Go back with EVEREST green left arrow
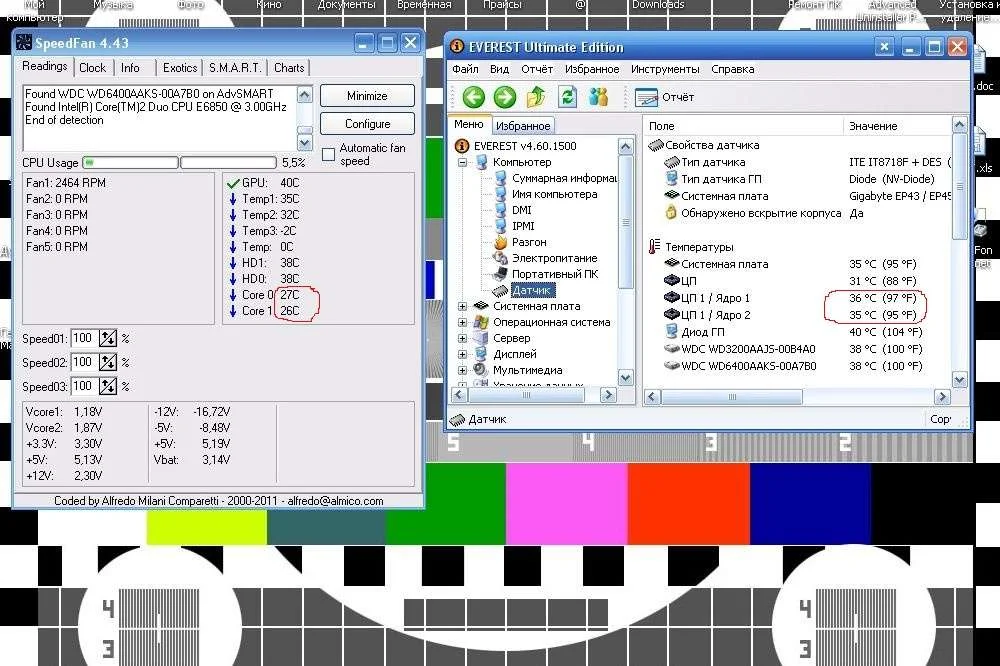Viewport: 1000px width, 666px height. pos(473,97)
